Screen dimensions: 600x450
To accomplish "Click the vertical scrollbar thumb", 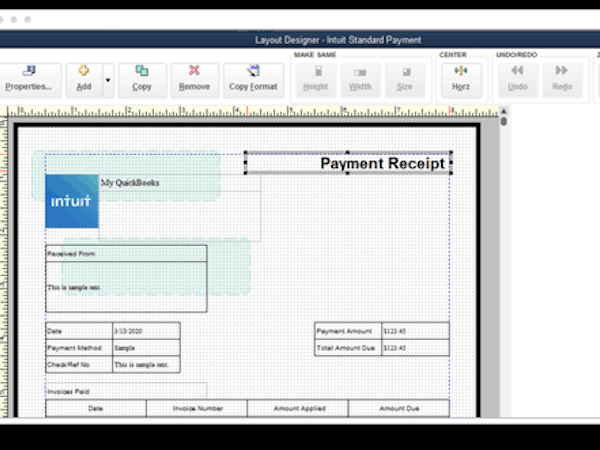I will click(504, 121).
